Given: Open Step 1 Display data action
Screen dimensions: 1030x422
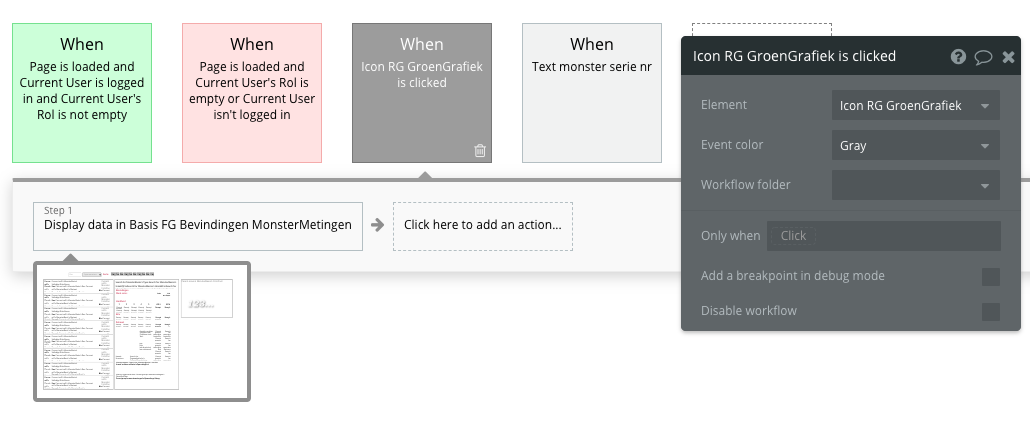Looking at the screenshot, I should point(197,224).
